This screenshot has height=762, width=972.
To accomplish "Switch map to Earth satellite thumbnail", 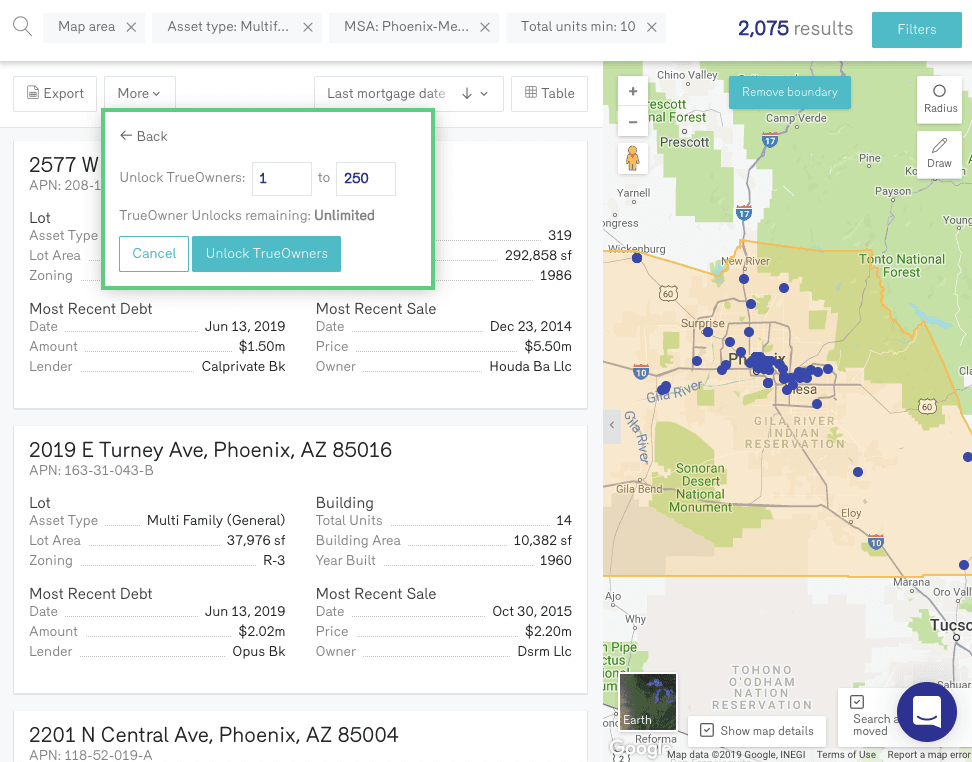I will point(648,701).
